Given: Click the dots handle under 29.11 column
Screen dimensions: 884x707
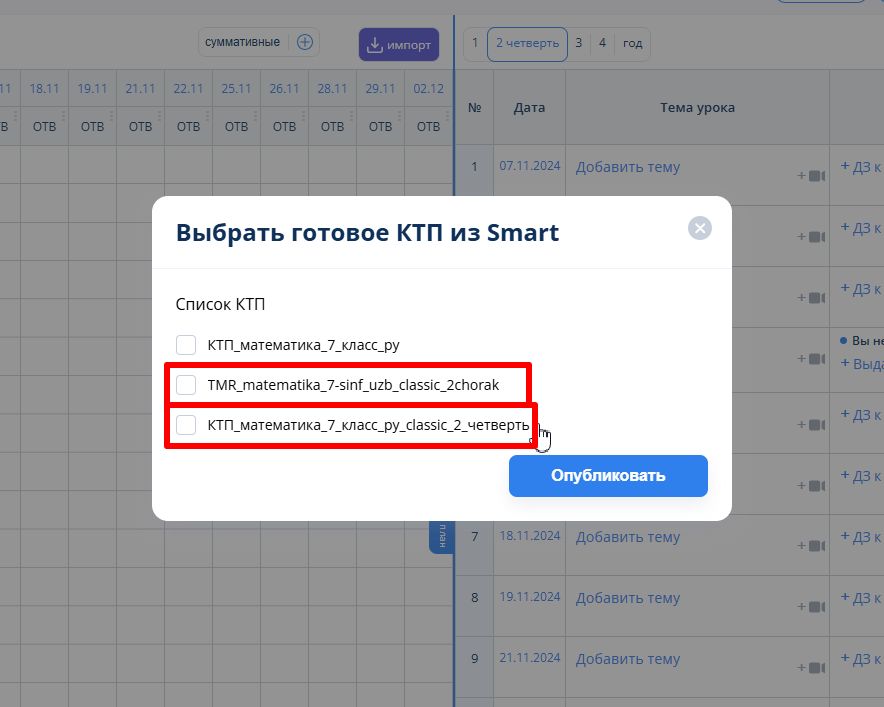Looking at the screenshot, I should pyautogui.click(x=399, y=116).
